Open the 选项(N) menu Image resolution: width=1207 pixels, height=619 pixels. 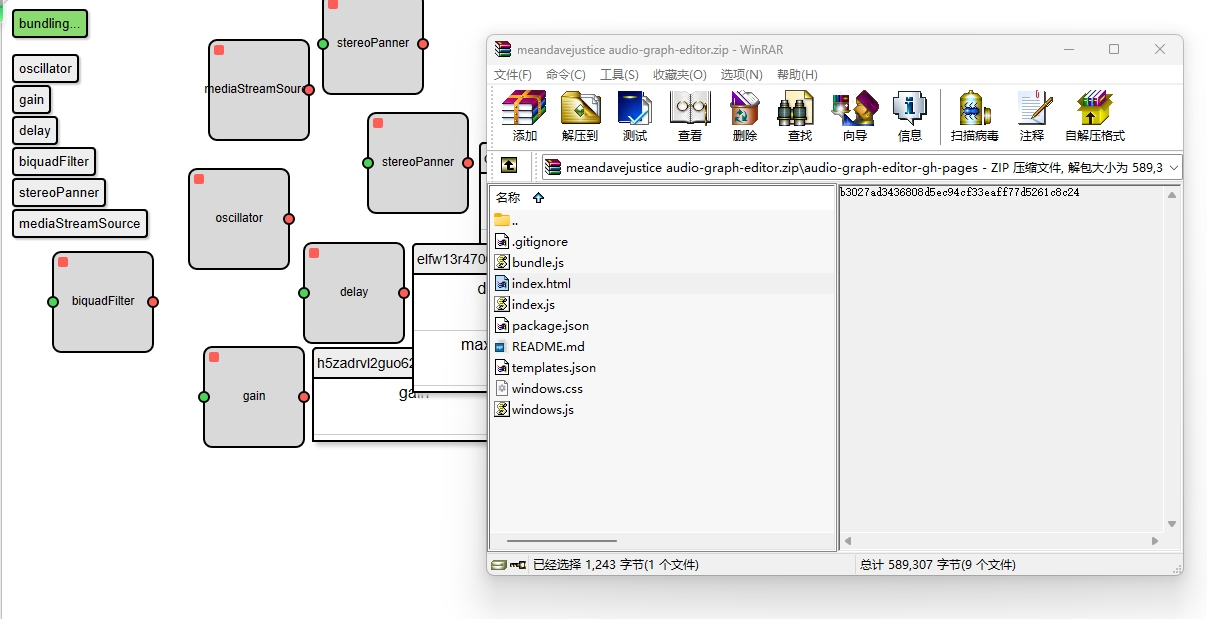point(741,75)
